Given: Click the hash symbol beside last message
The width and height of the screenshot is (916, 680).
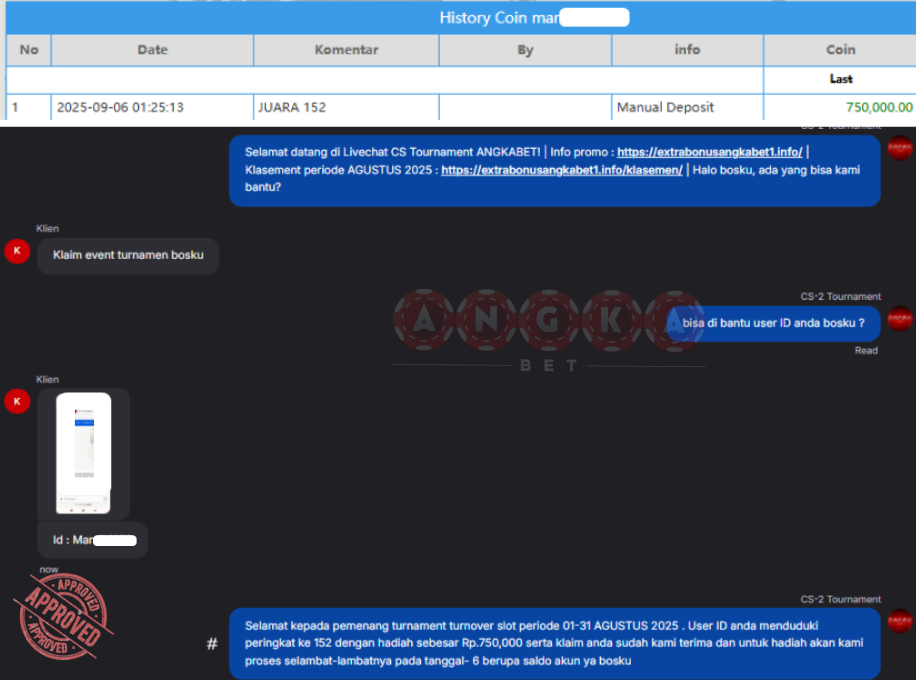Looking at the screenshot, I should [x=212, y=644].
